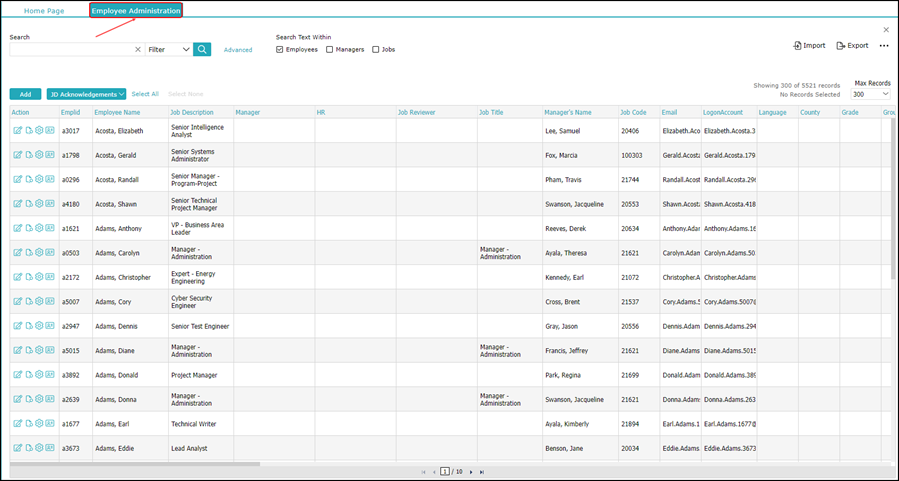899x481 pixels.
Task: Click the edit icon for Acosta, Elizabeth
Action: [x=17, y=131]
